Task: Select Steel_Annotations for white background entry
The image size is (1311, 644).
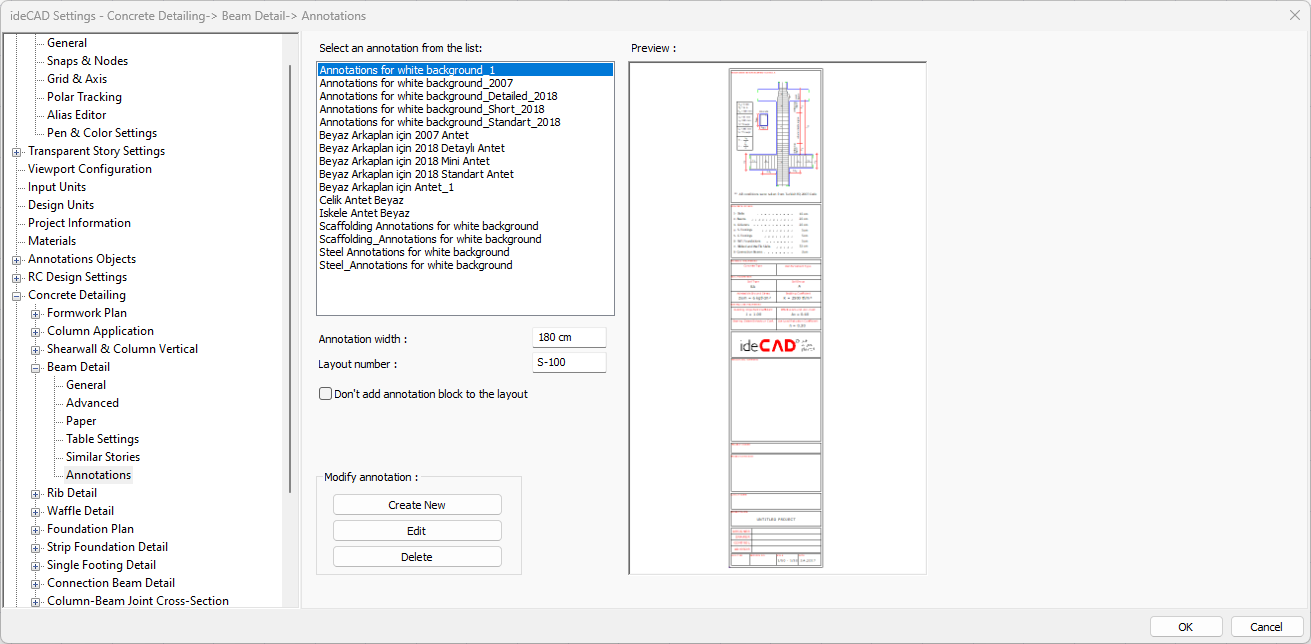Action: pyautogui.click(x=415, y=265)
